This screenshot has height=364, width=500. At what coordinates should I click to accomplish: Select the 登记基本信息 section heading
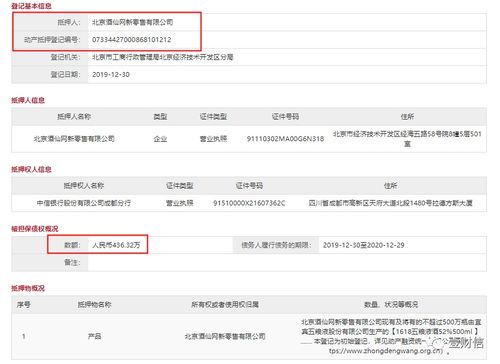pyautogui.click(x=31, y=6)
